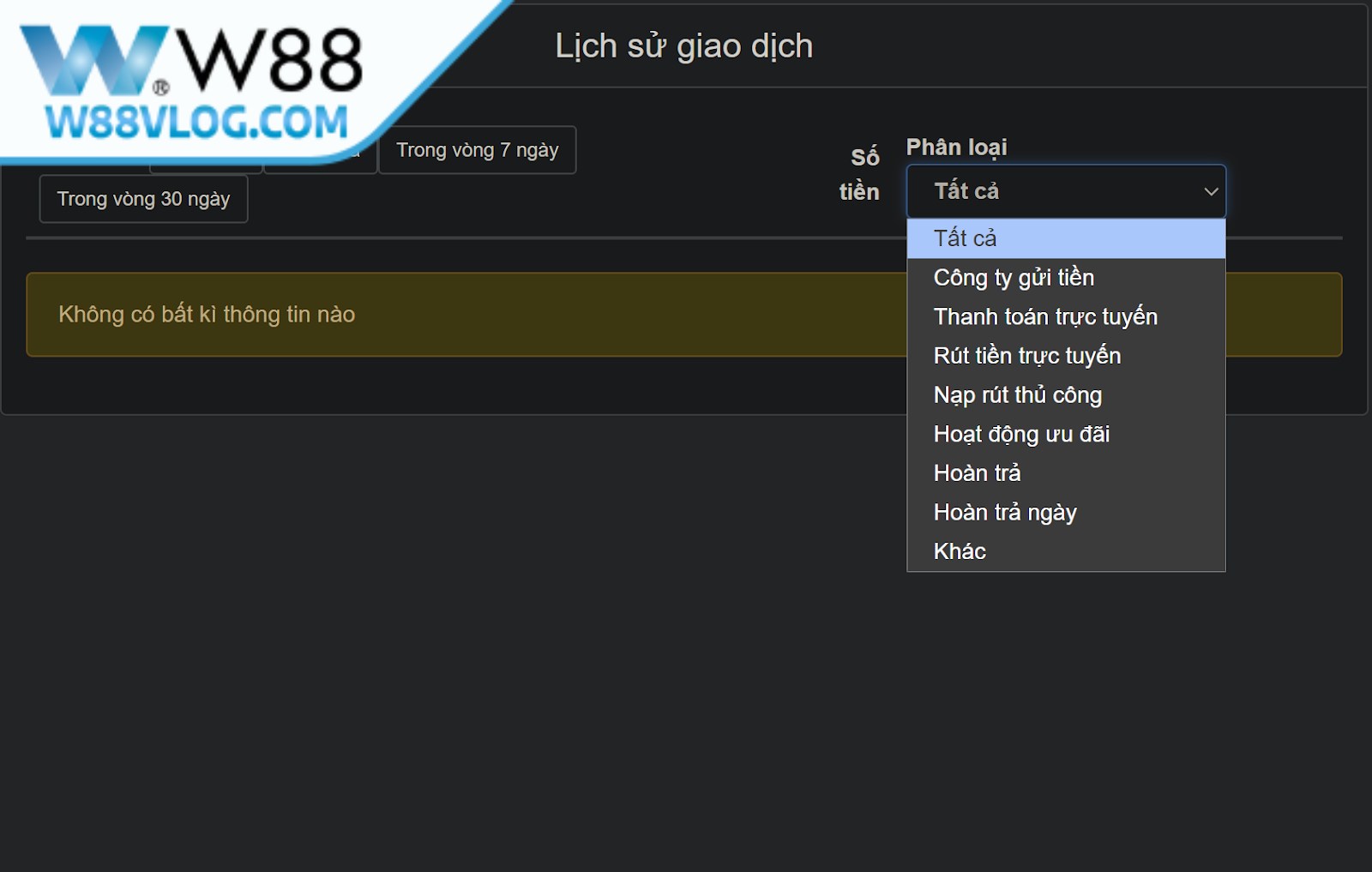Choose the Hoàn trả option
Screen dimensions: 1372x872
pyautogui.click(x=1066, y=473)
